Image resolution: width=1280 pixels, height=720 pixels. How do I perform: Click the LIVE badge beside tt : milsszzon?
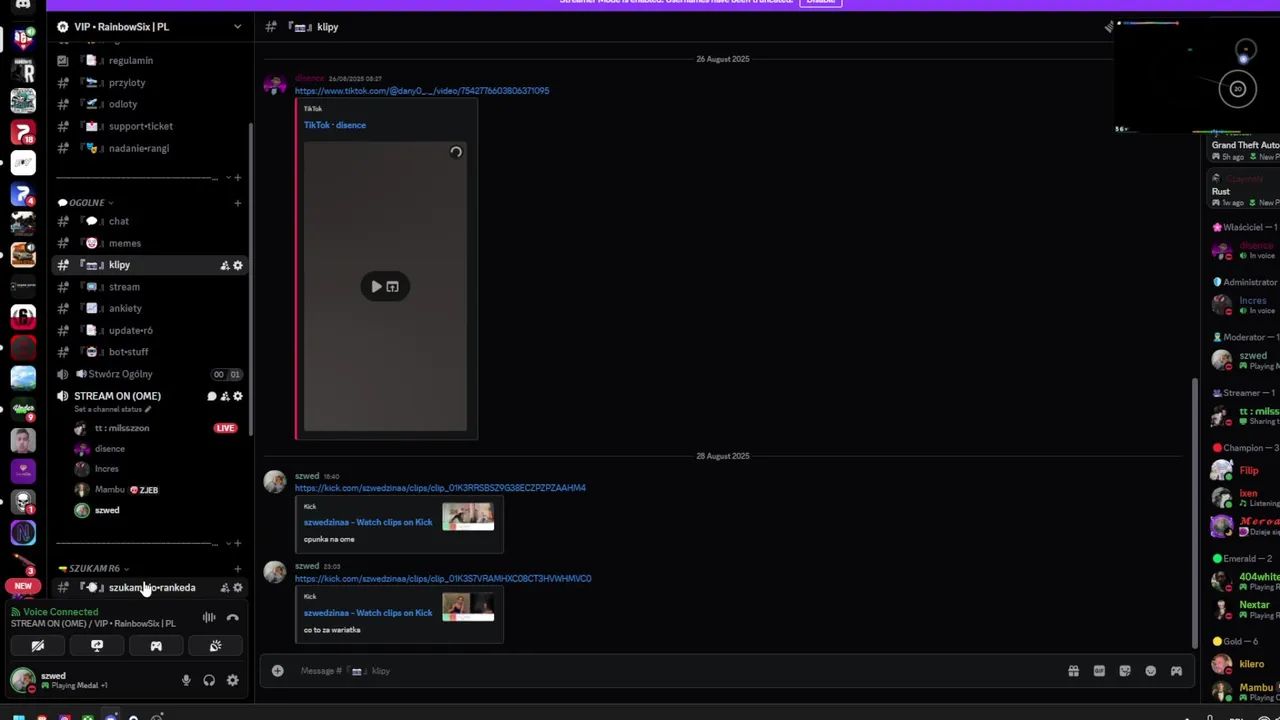[x=225, y=428]
